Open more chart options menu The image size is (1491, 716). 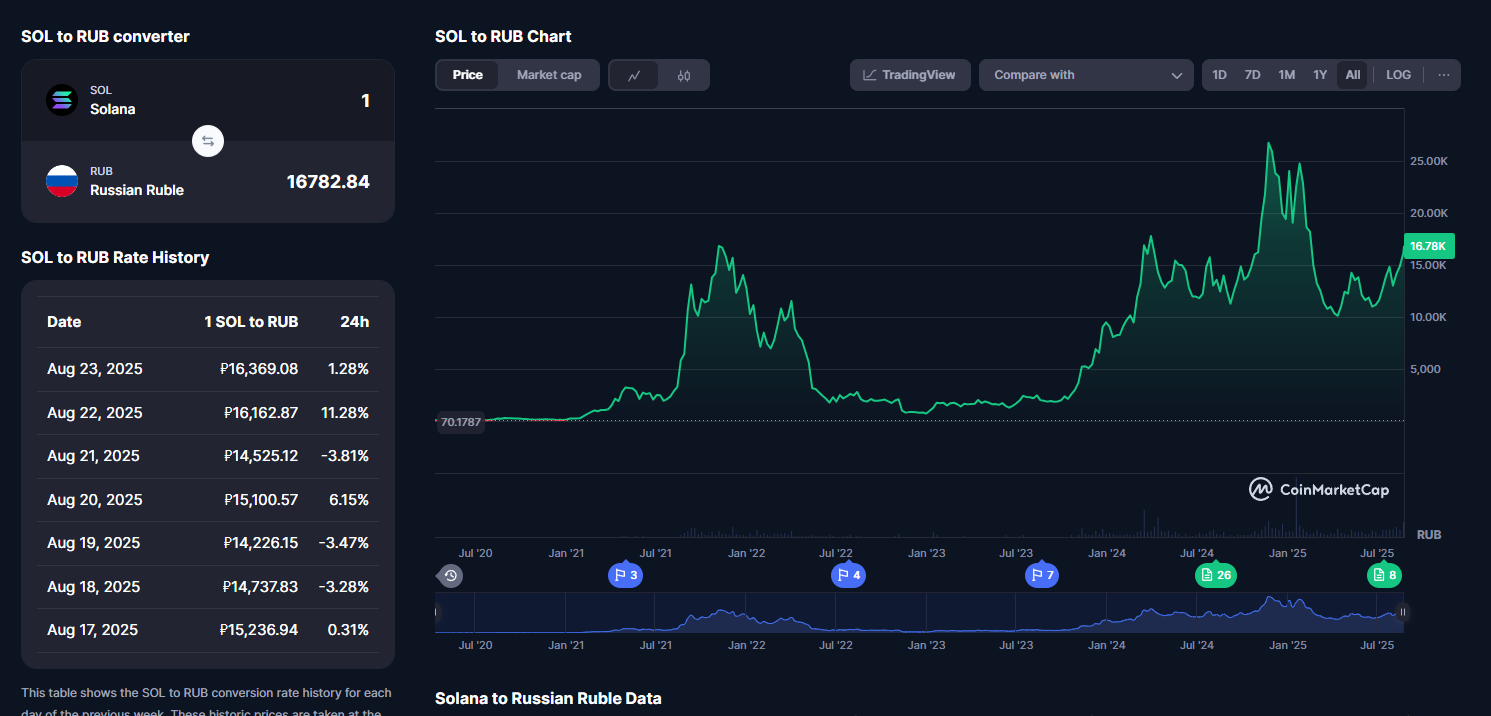click(1444, 75)
